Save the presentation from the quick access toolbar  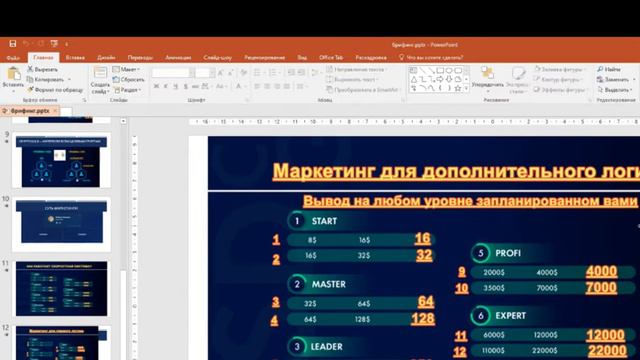pyautogui.click(x=13, y=44)
